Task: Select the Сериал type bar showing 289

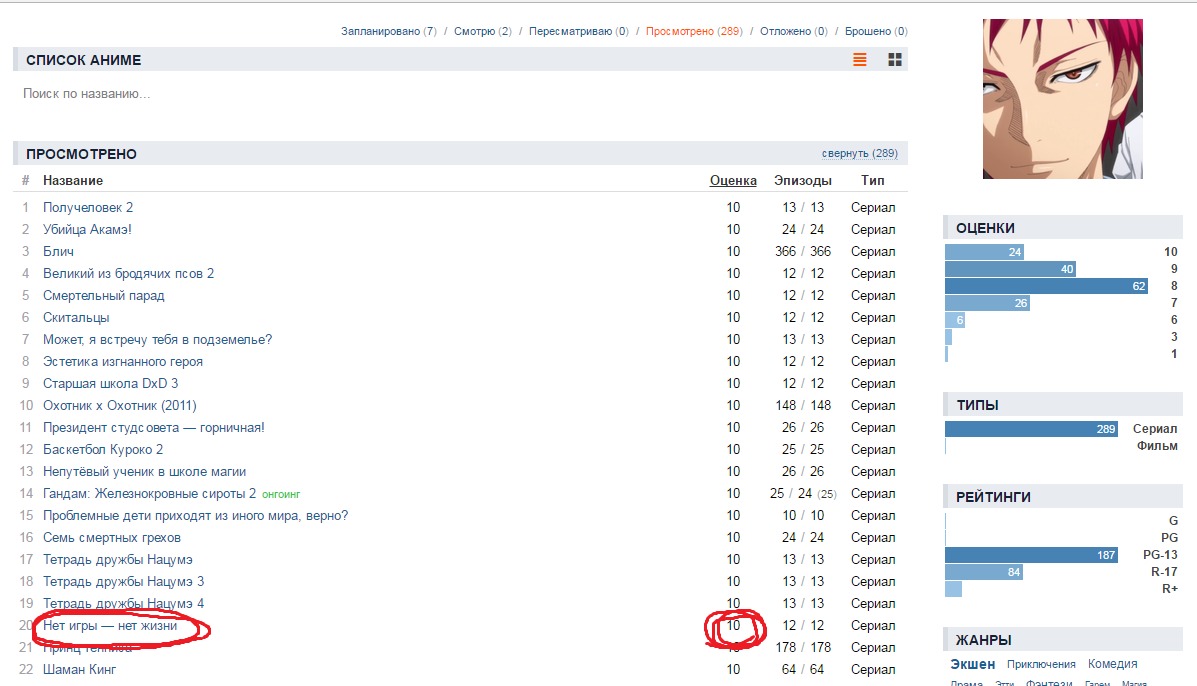Action: (x=1032, y=429)
